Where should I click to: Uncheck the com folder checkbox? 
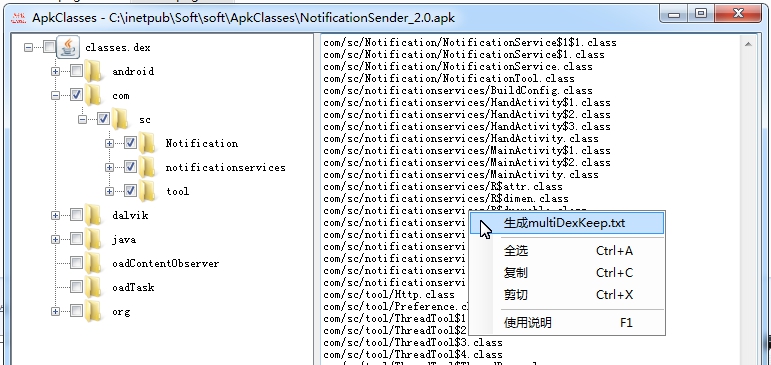76,95
